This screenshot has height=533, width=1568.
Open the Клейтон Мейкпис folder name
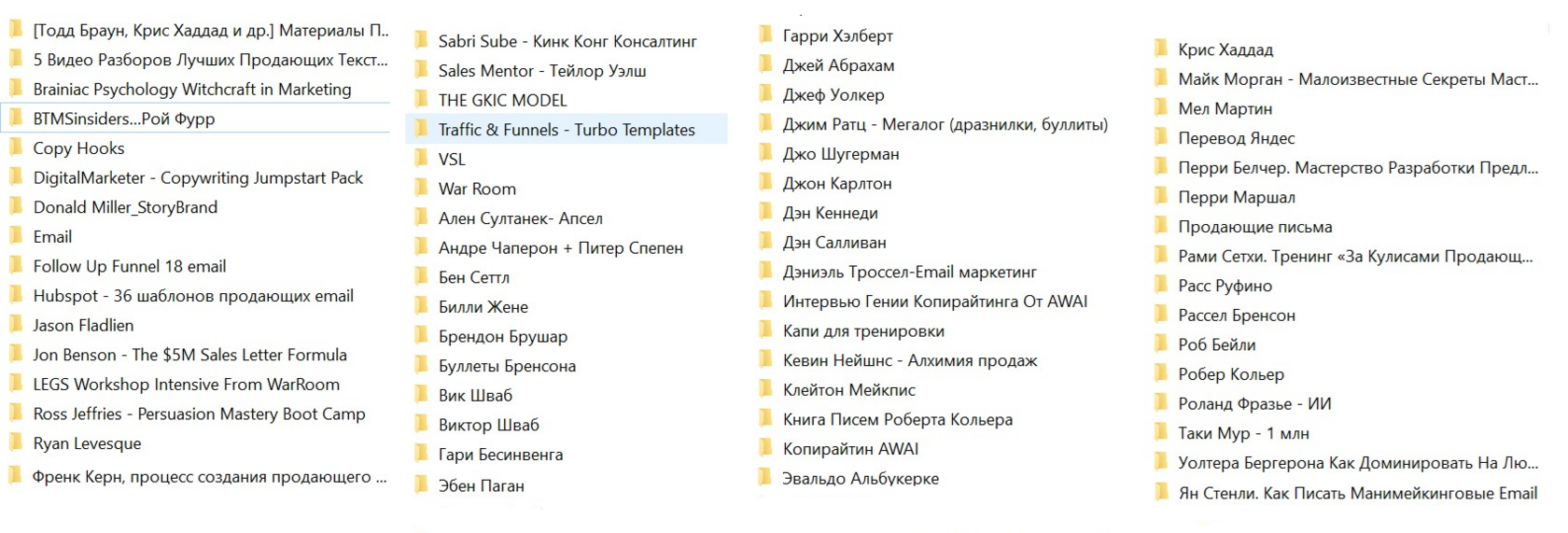click(x=849, y=390)
